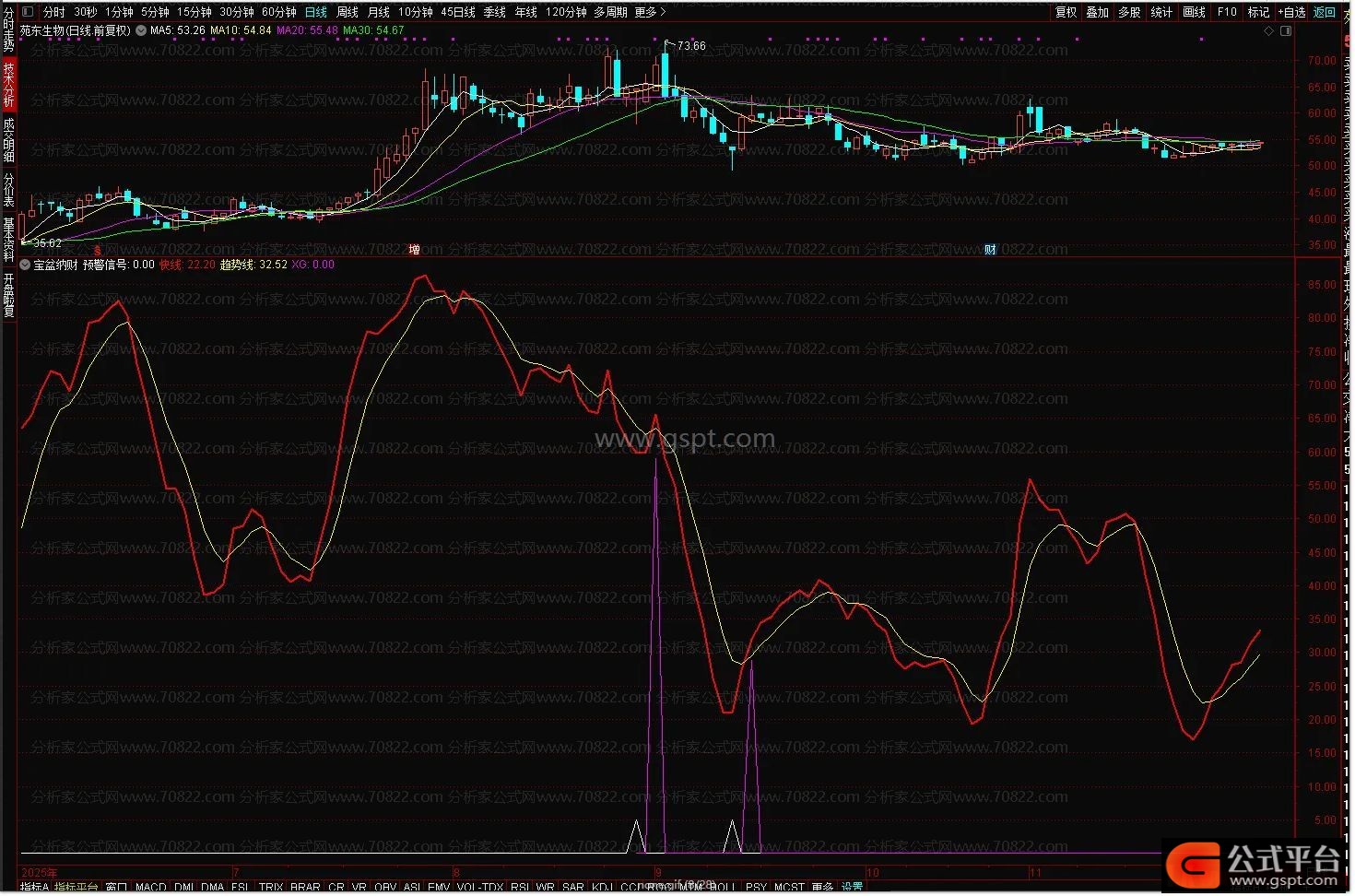Toggle the 复权 price adjustment

[1066, 12]
